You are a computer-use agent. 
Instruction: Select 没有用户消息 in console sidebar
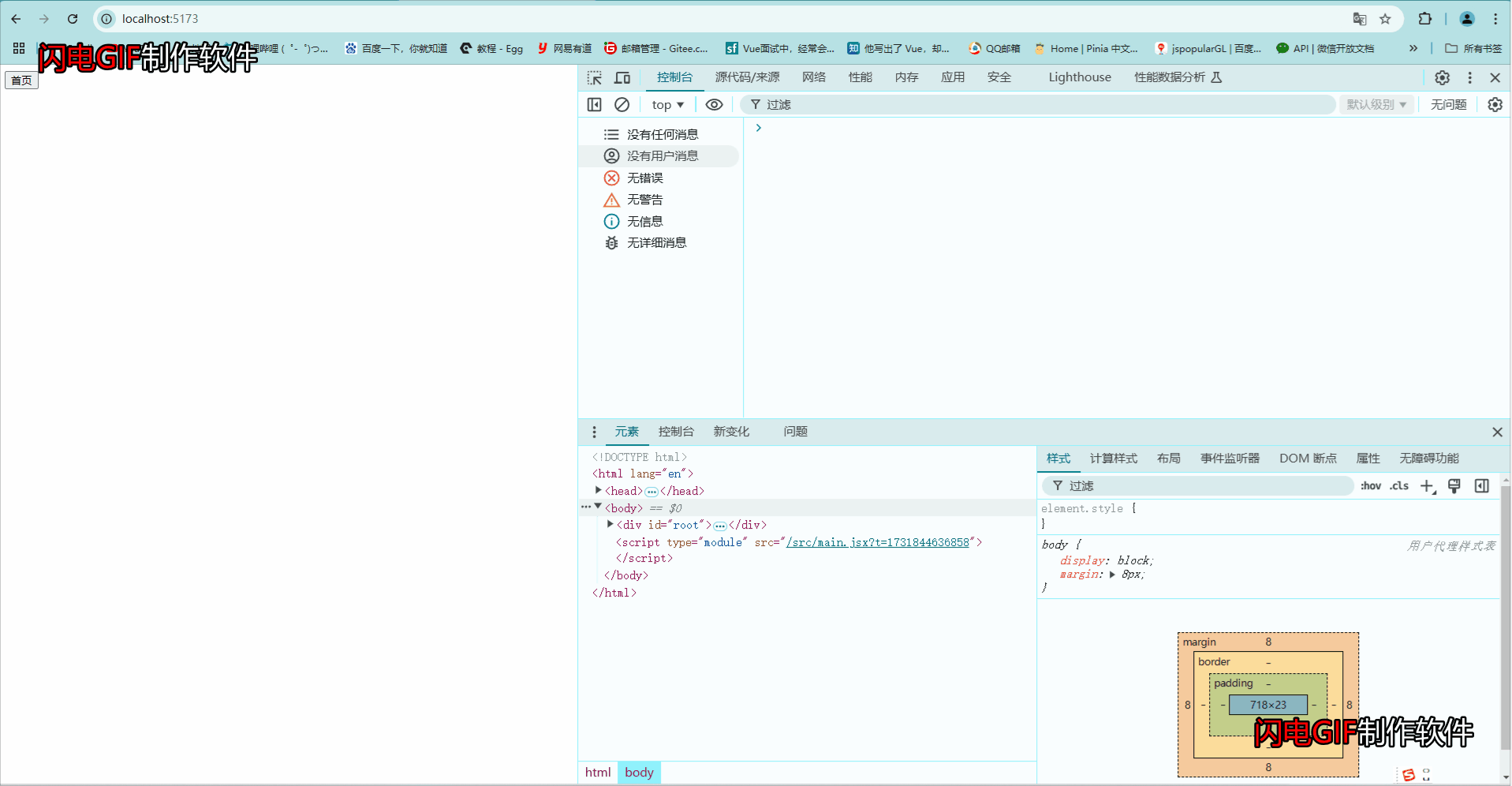tap(659, 155)
